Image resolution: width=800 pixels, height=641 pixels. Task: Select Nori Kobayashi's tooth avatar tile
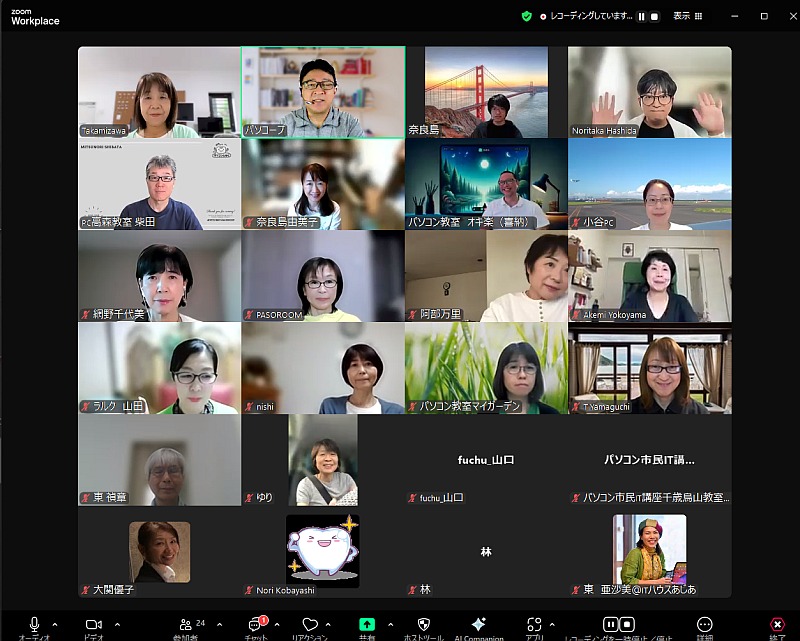point(322,551)
